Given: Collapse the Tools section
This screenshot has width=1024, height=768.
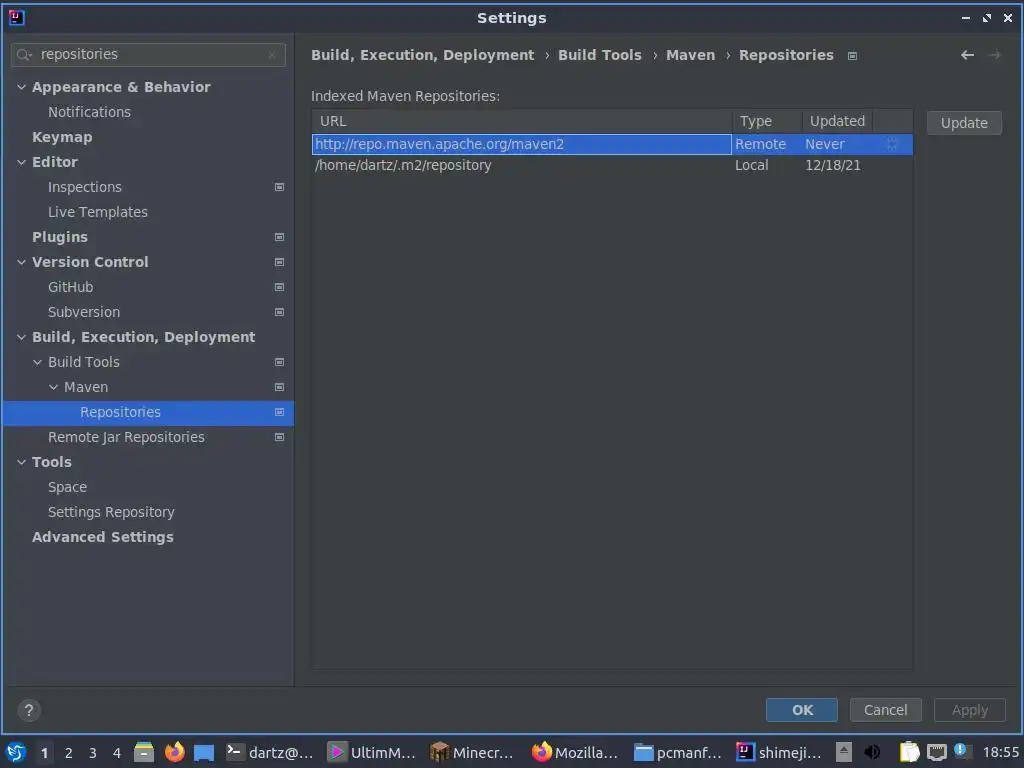Looking at the screenshot, I should click(x=22, y=462).
